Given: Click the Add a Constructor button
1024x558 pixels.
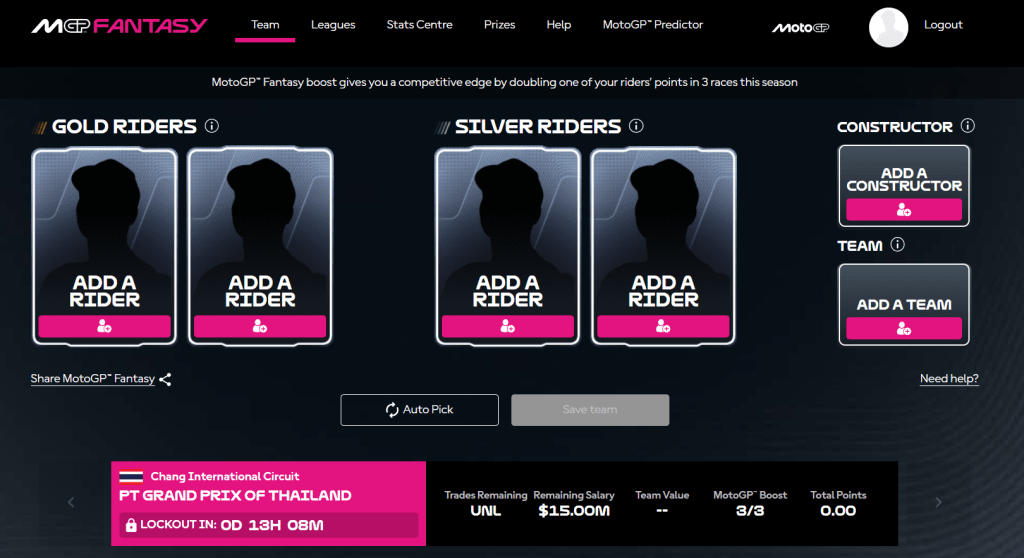Looking at the screenshot, I should (904, 209).
